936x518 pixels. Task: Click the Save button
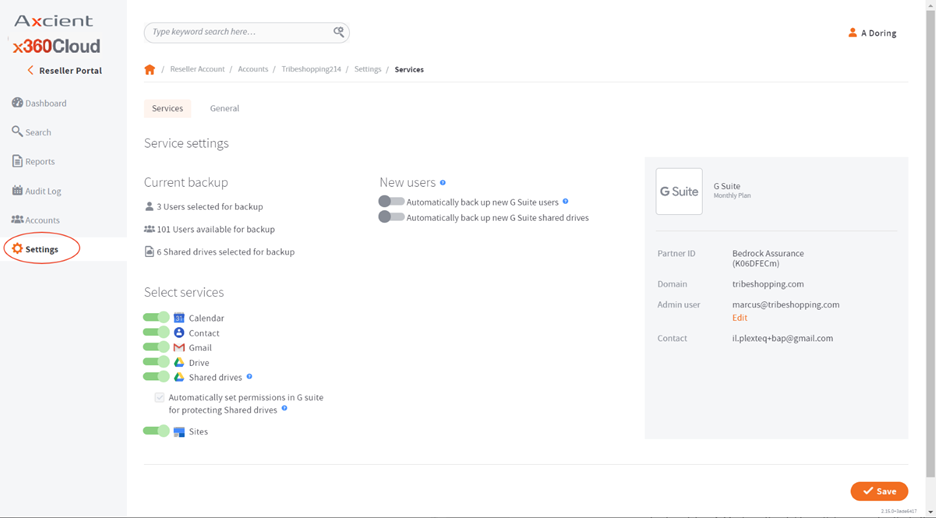coord(879,491)
